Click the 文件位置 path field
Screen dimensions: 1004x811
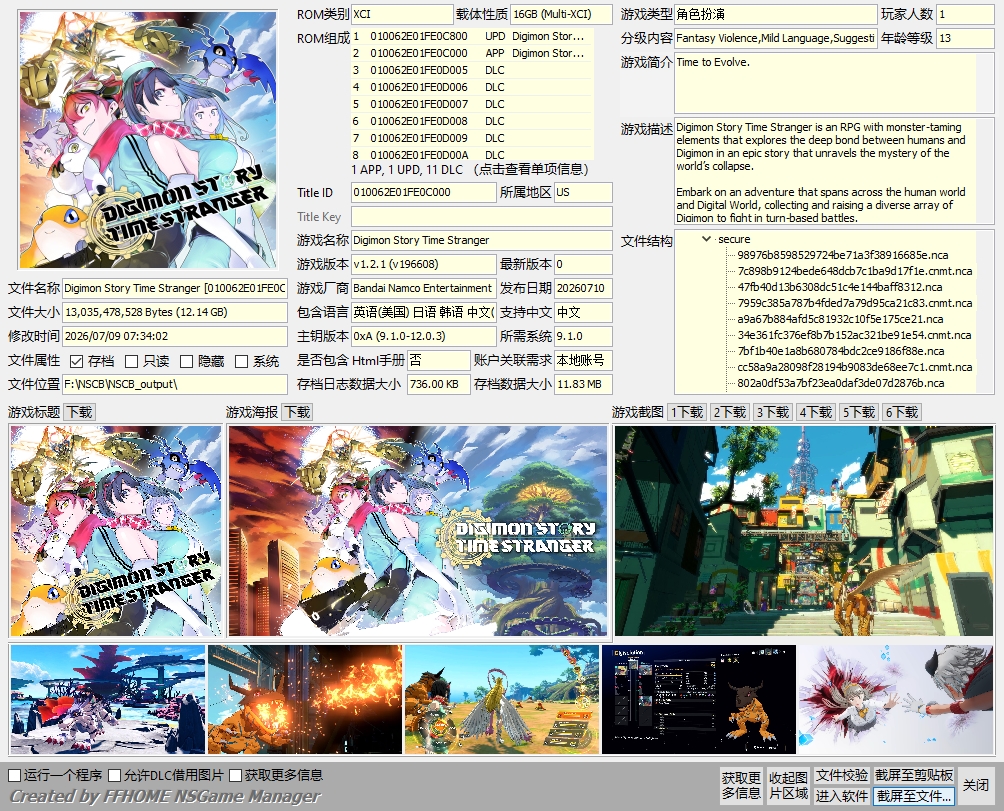pyautogui.click(x=175, y=384)
